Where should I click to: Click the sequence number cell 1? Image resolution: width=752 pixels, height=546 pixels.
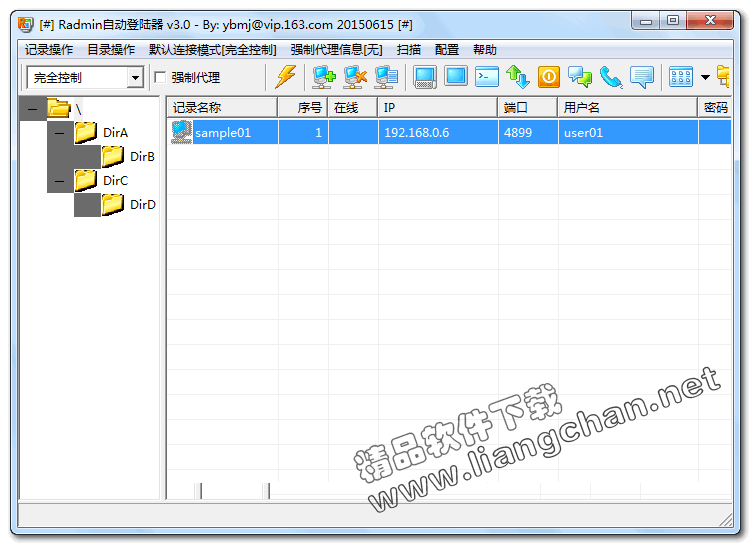(x=304, y=132)
